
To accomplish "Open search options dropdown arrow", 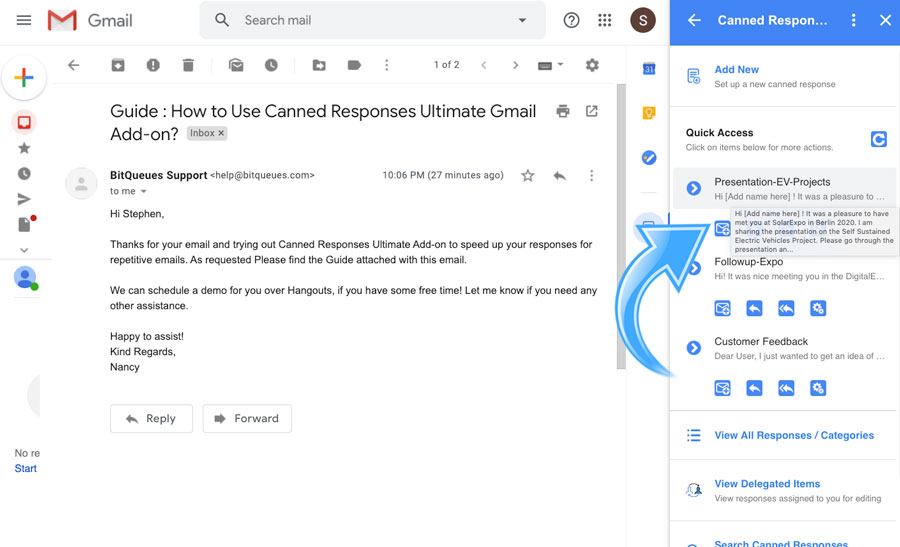I will pyautogui.click(x=522, y=20).
